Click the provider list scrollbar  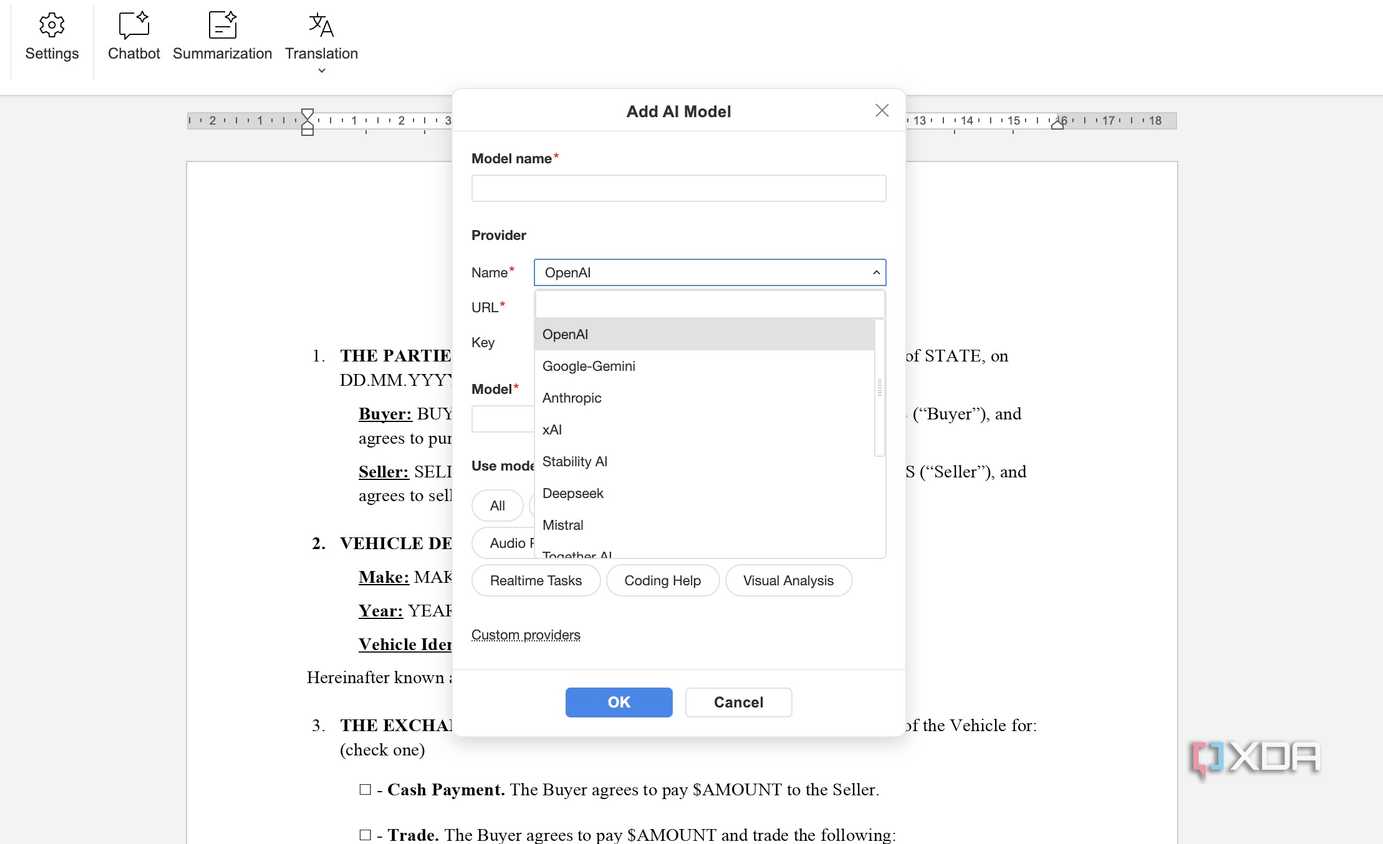(x=880, y=388)
